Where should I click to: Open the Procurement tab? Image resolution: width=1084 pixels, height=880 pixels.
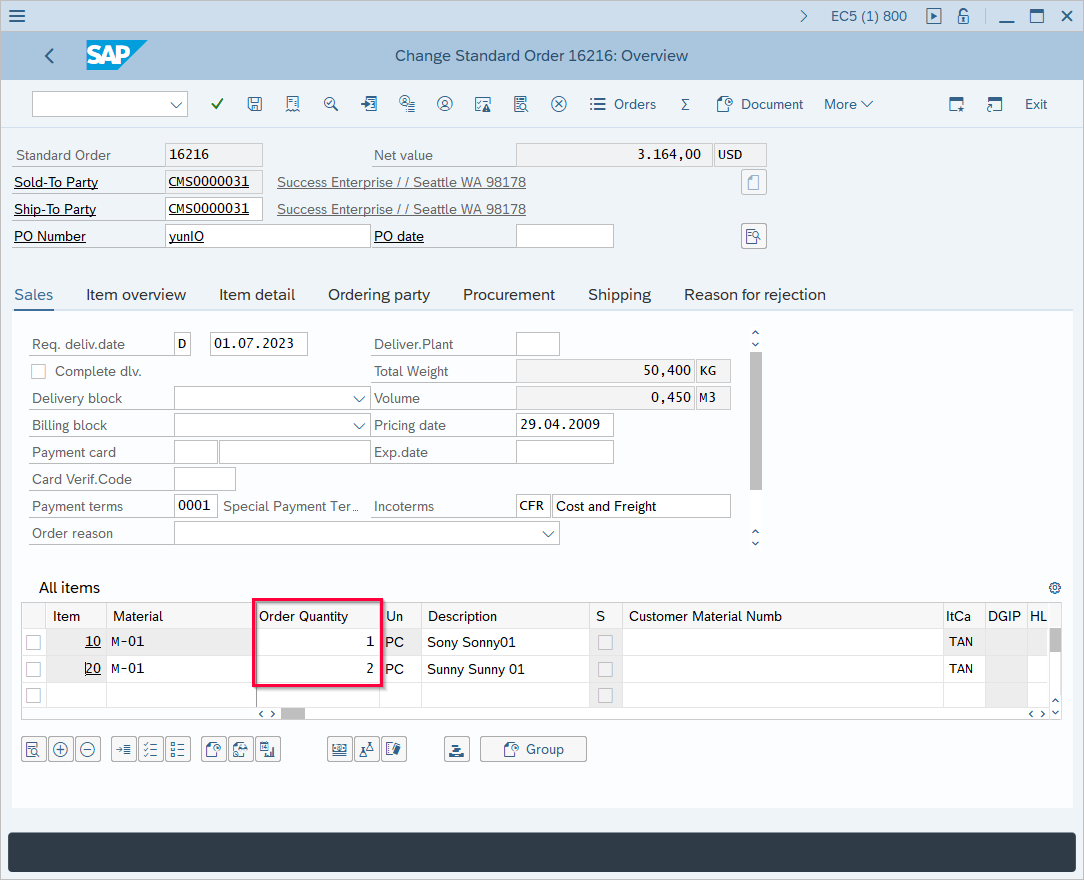(509, 295)
